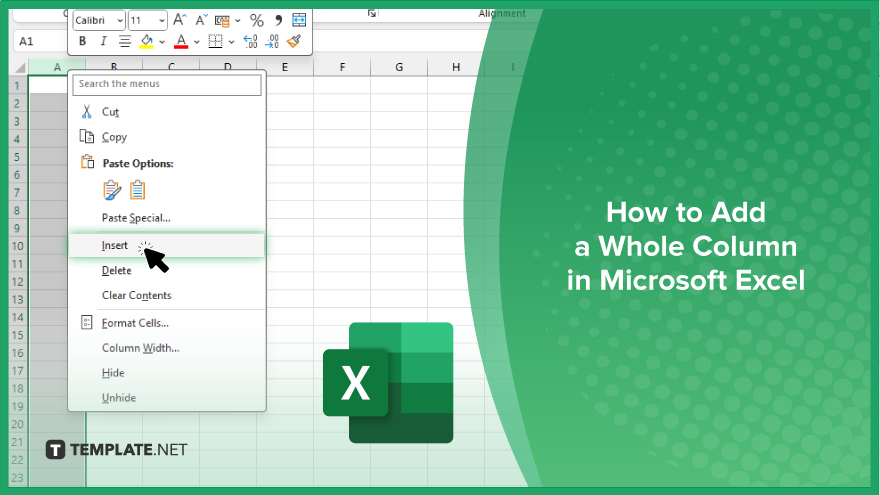Click the center align icon

125,41
